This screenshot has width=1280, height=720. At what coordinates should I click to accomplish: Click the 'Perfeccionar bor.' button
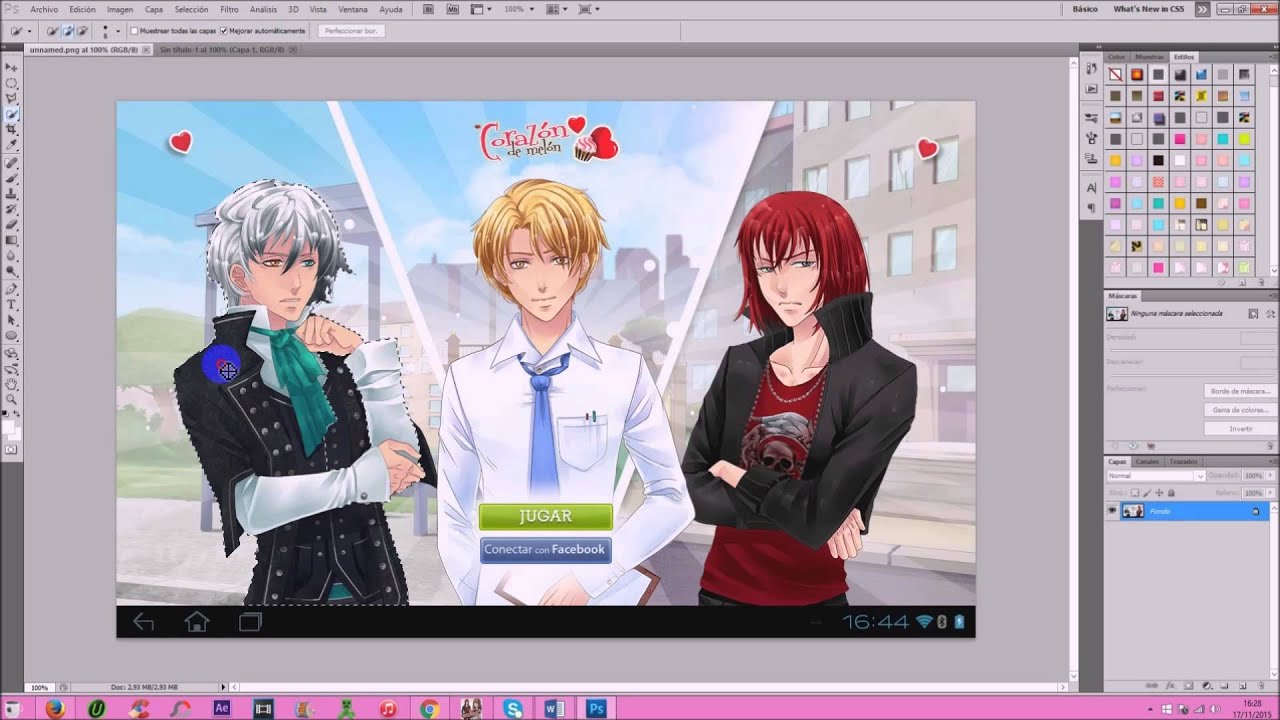(351, 31)
